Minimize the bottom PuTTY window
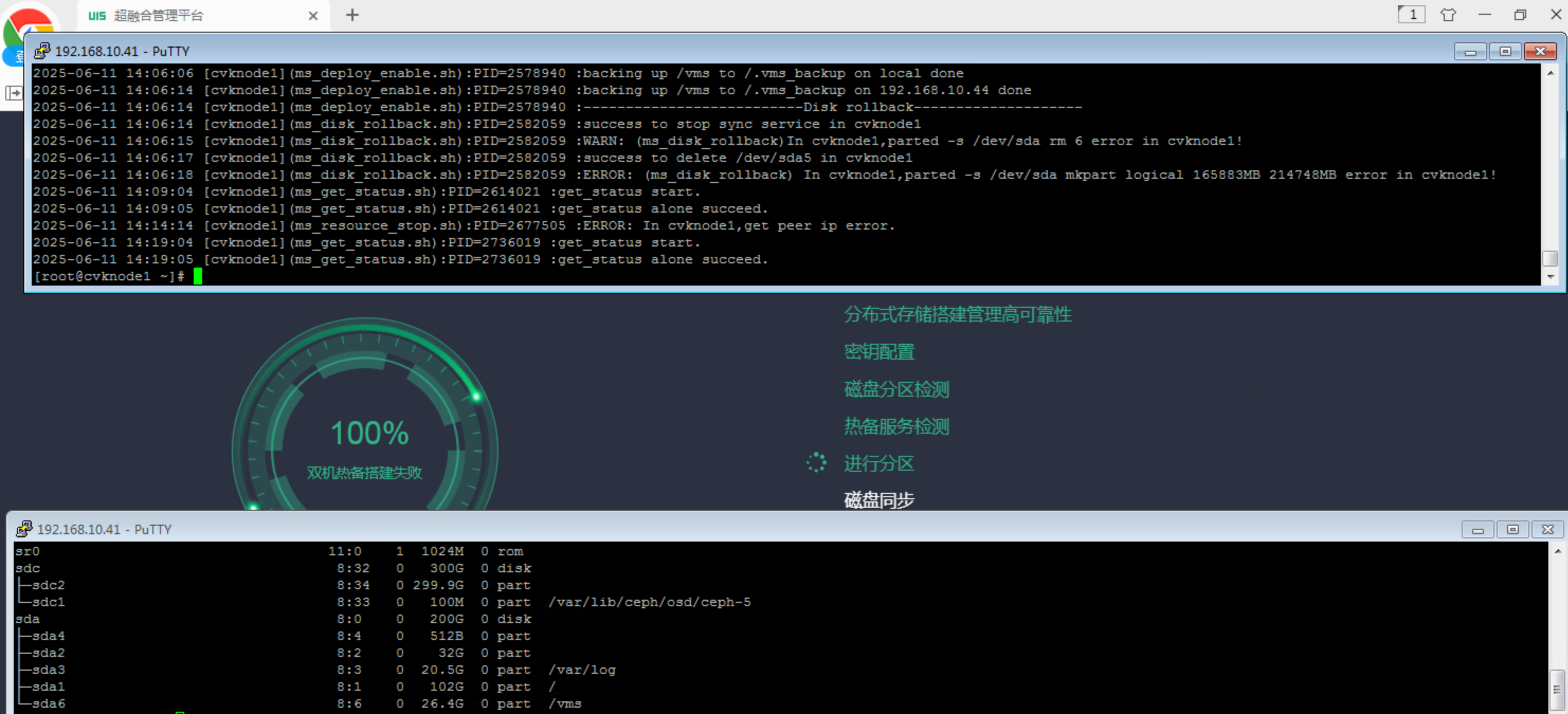This screenshot has height=714, width=1568. pyautogui.click(x=1478, y=530)
